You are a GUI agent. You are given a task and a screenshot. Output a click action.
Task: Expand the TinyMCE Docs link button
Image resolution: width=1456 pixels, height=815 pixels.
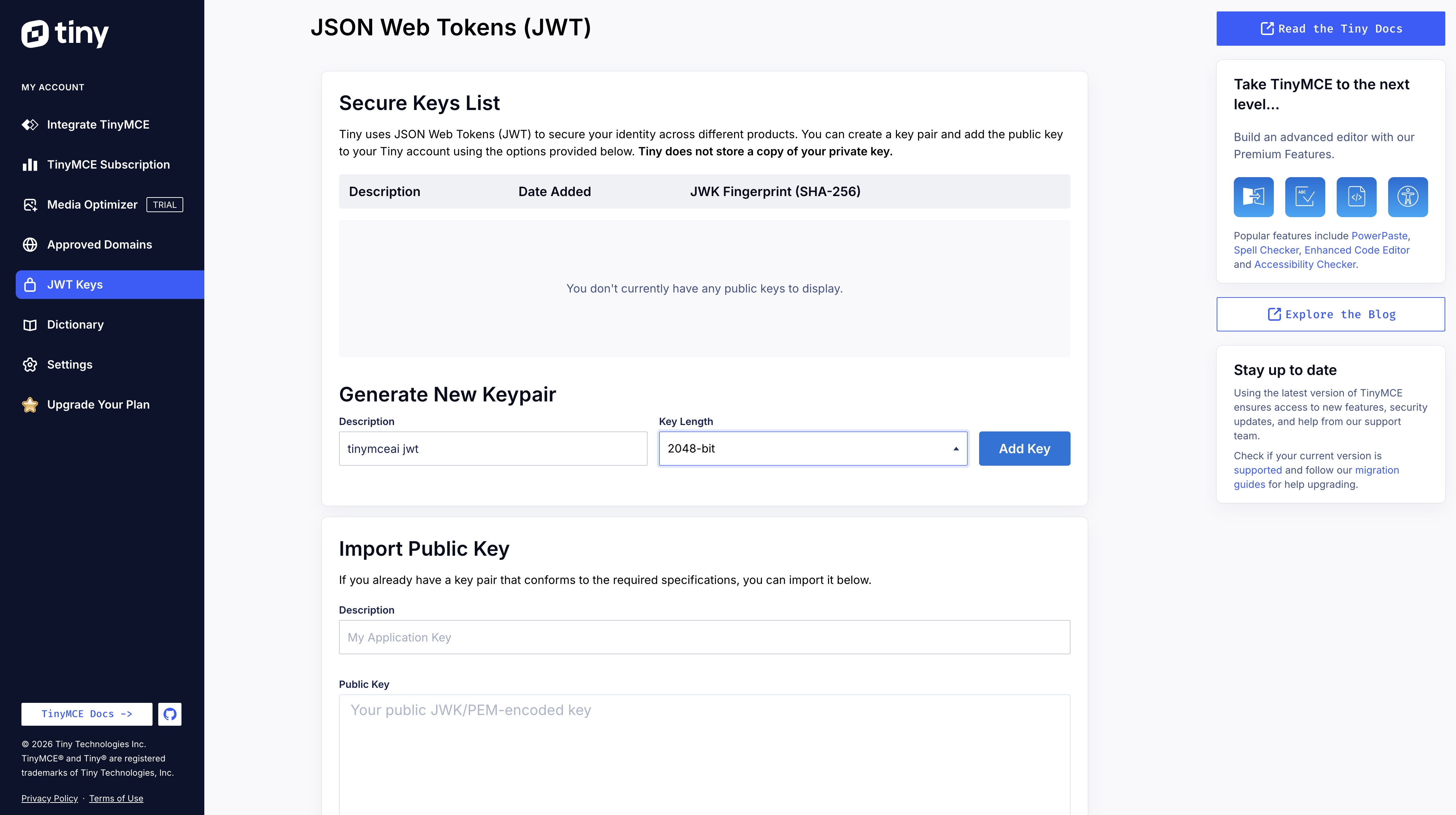pos(86,714)
